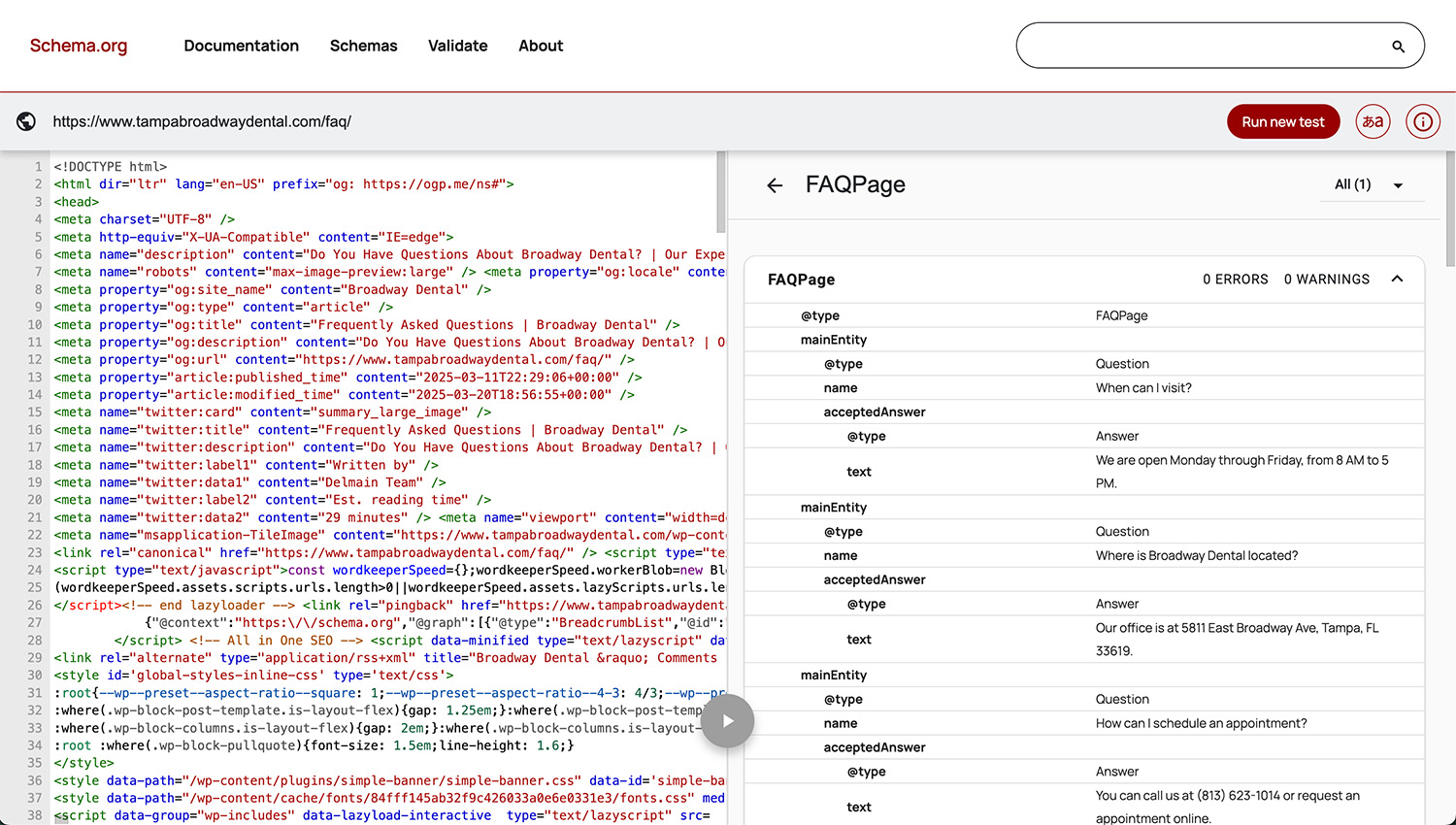Screen dimensions: 1456x825
Task: Select the 'When can I visit?' value
Action: tap(1143, 388)
